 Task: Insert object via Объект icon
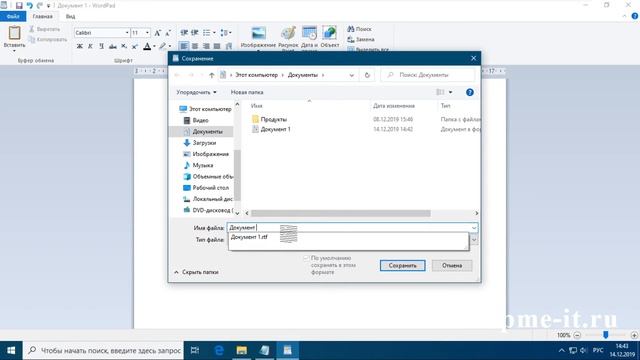(x=329, y=33)
